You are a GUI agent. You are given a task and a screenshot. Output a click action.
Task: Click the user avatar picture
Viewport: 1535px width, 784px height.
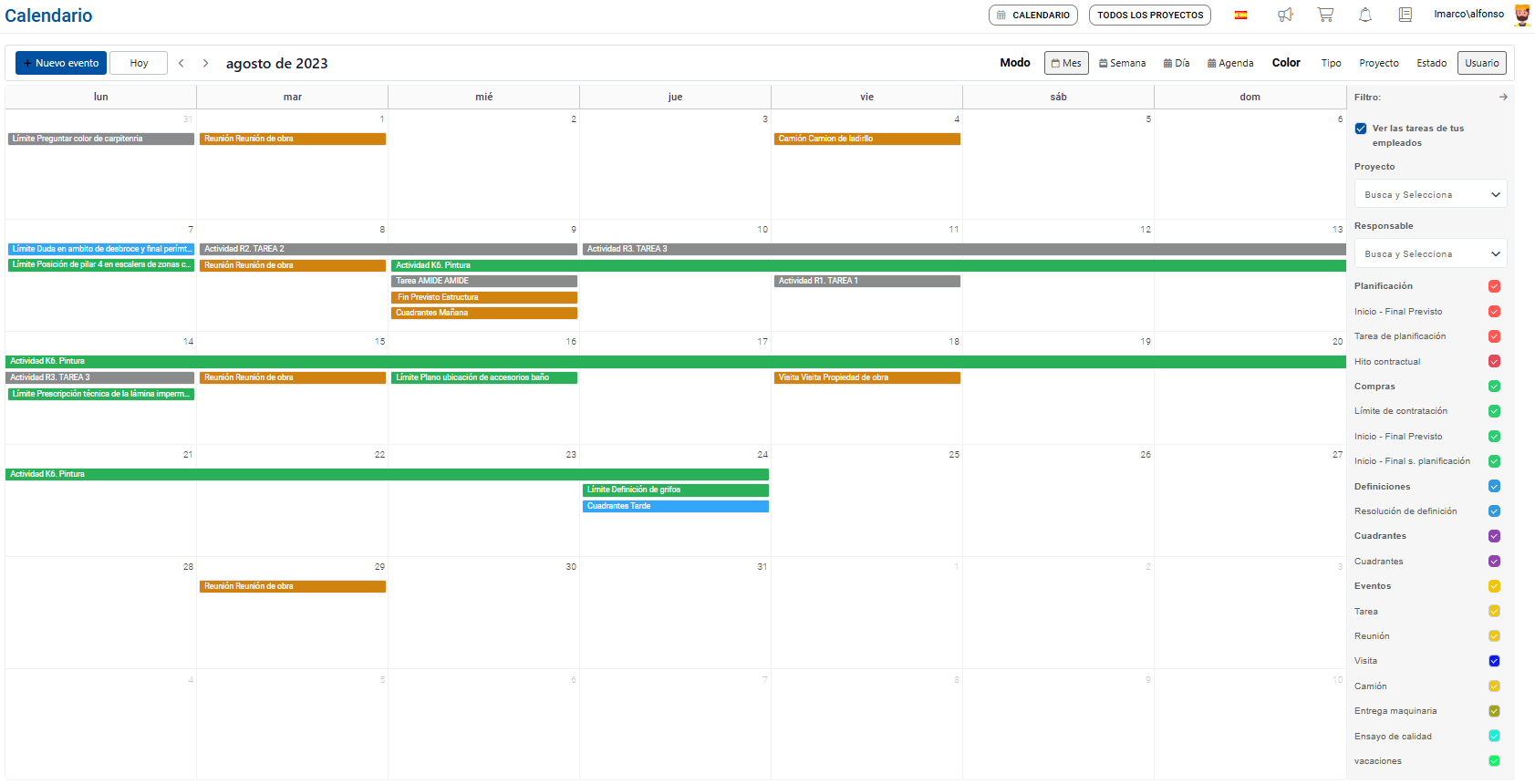[1521, 15]
